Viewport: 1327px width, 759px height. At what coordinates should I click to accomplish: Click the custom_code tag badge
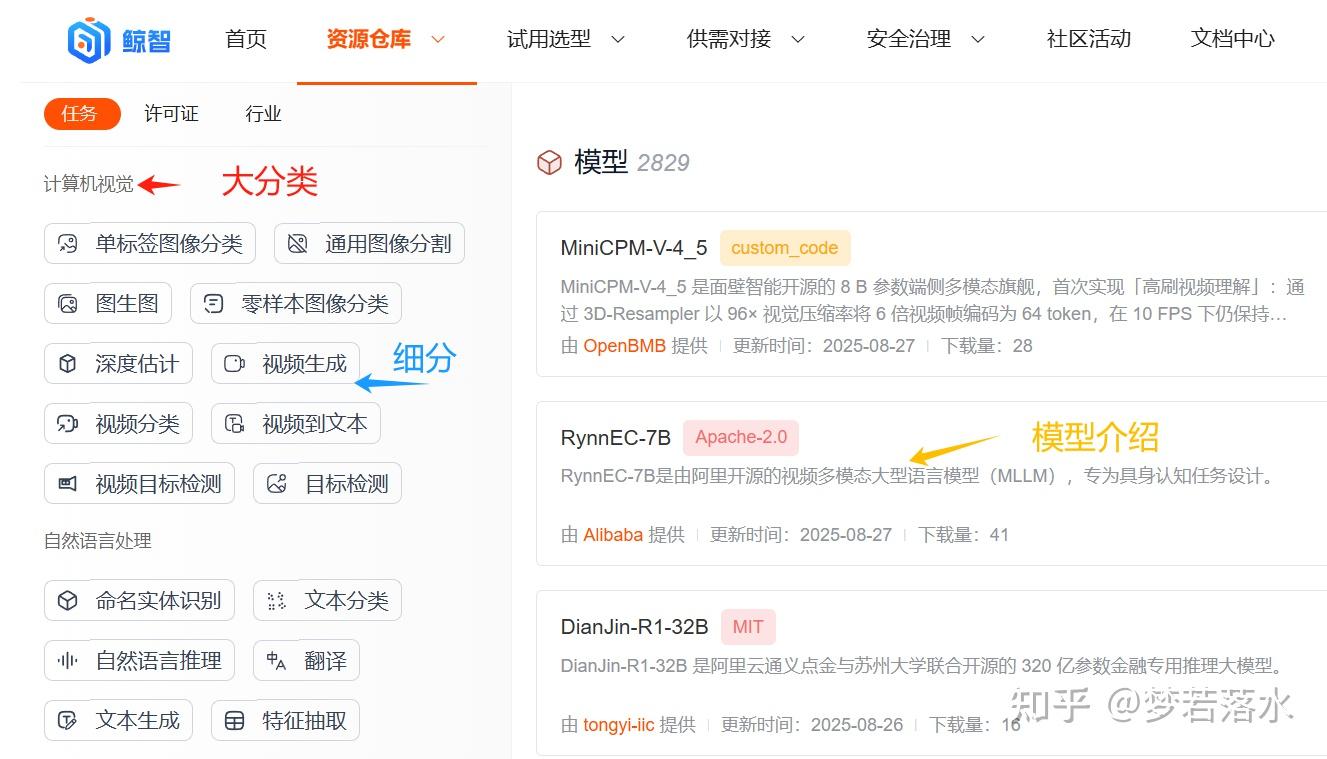tap(785, 248)
